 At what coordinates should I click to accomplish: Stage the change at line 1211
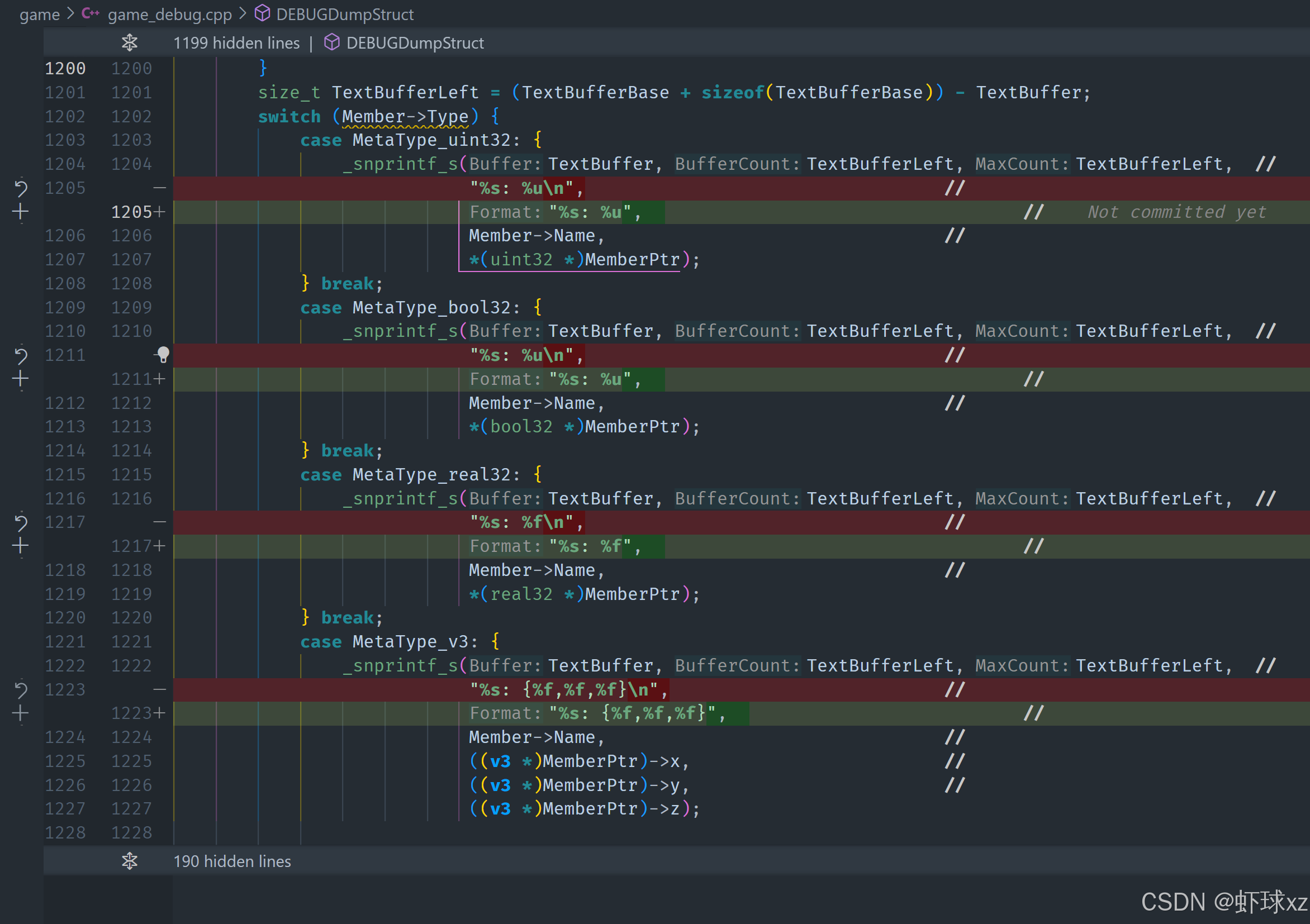tap(21, 379)
